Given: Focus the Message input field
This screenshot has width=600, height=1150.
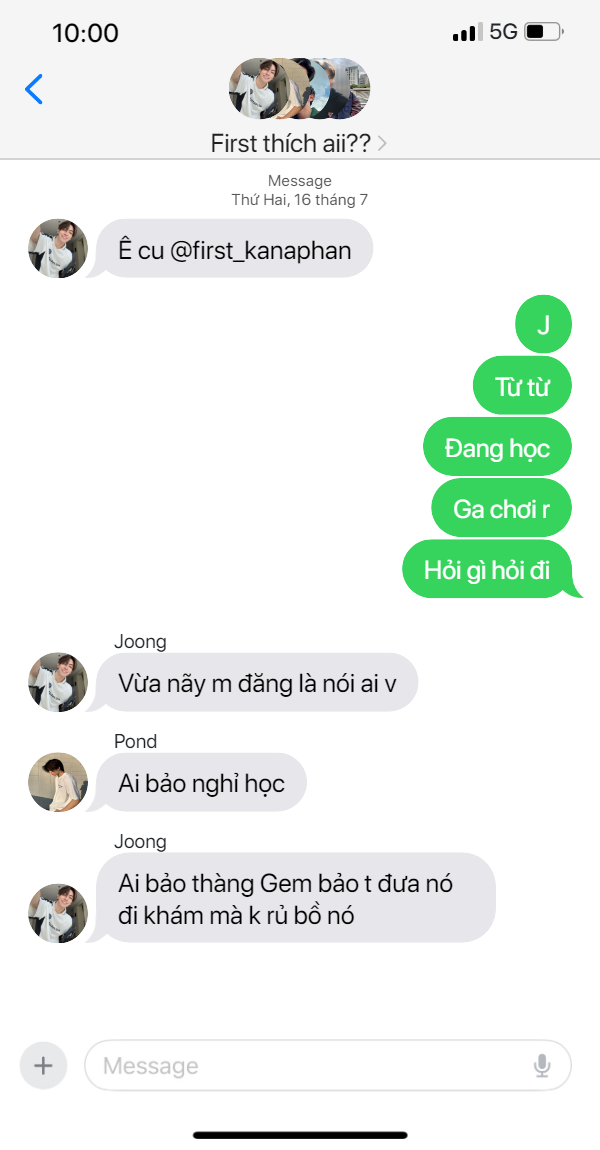Looking at the screenshot, I should point(328,1065).
